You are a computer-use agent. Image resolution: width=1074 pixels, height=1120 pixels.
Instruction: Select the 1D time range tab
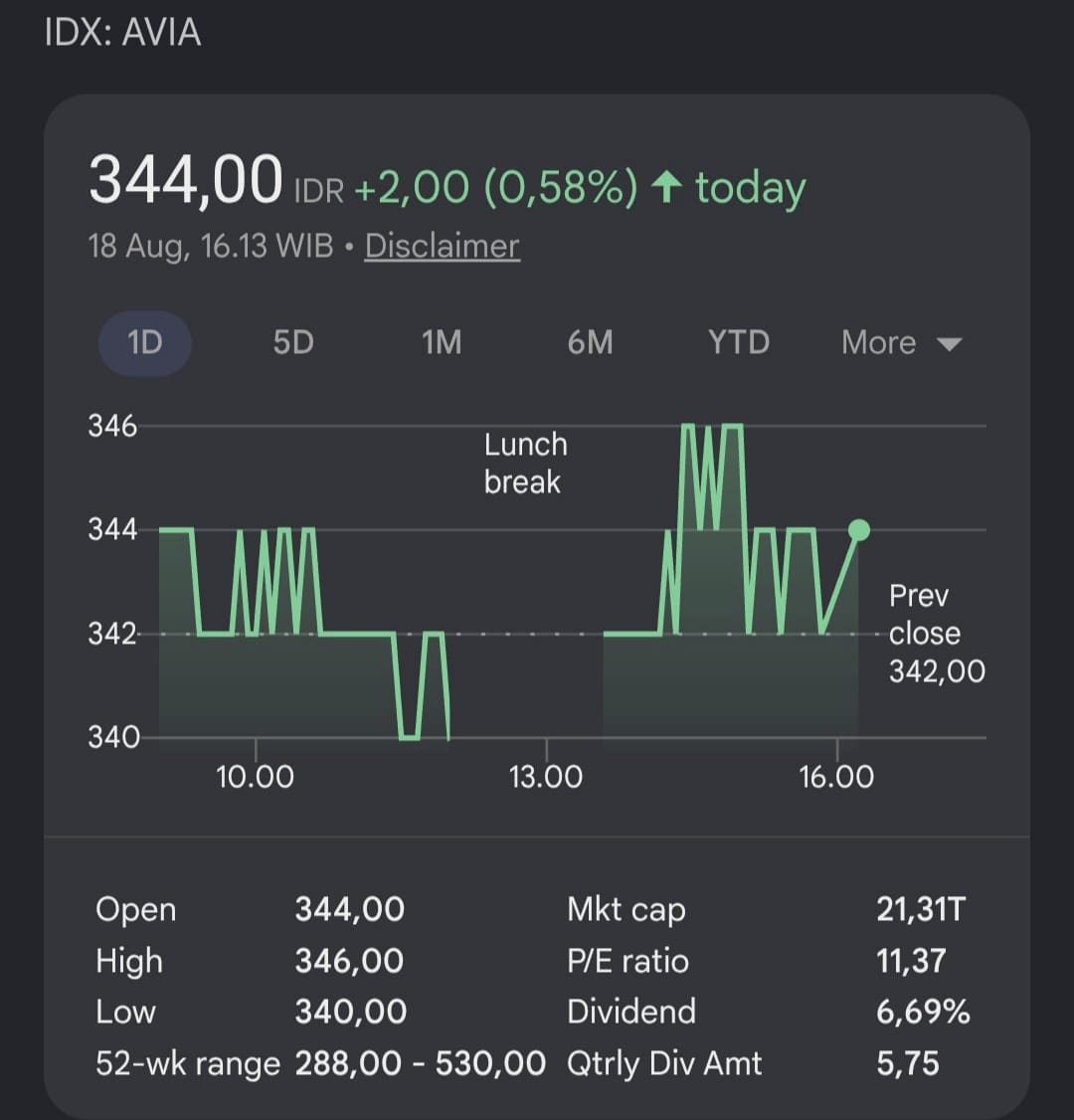tap(145, 343)
